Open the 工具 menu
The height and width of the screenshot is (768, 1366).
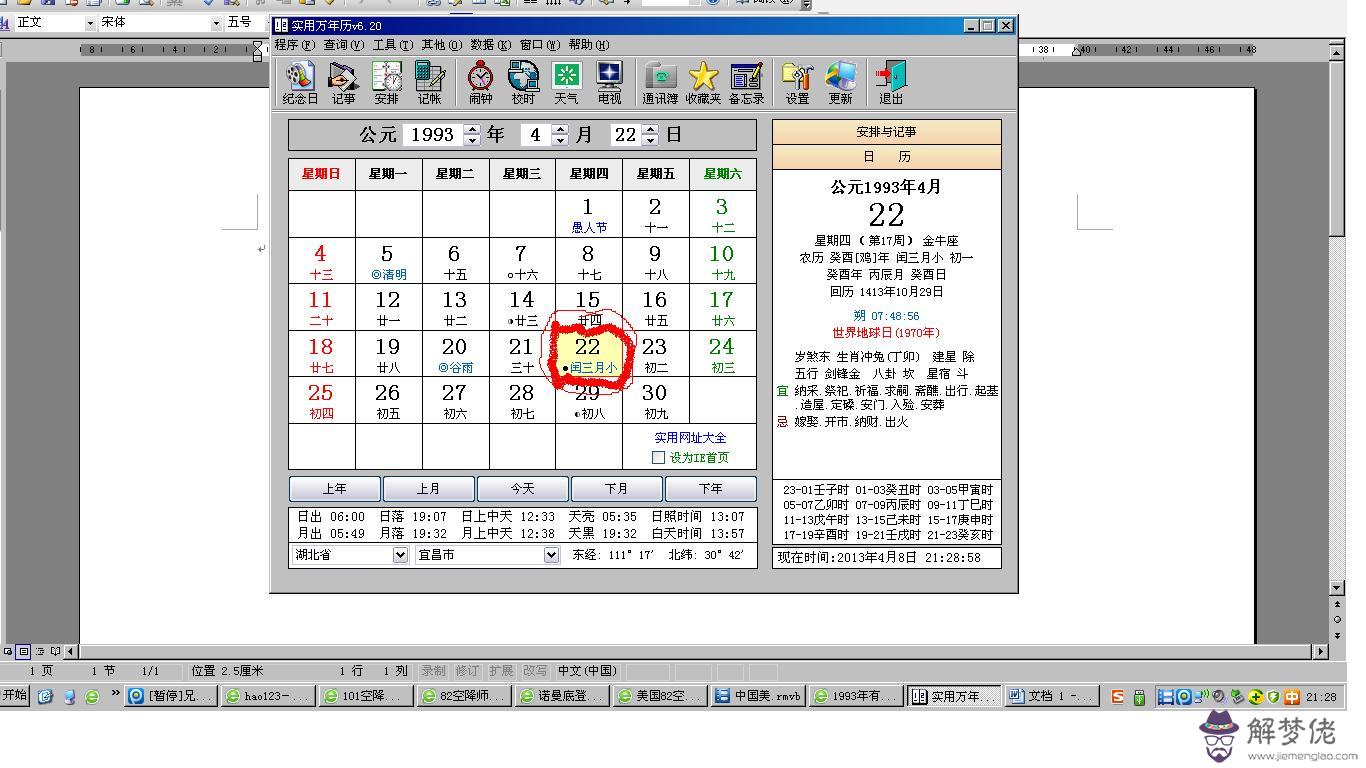pos(392,44)
